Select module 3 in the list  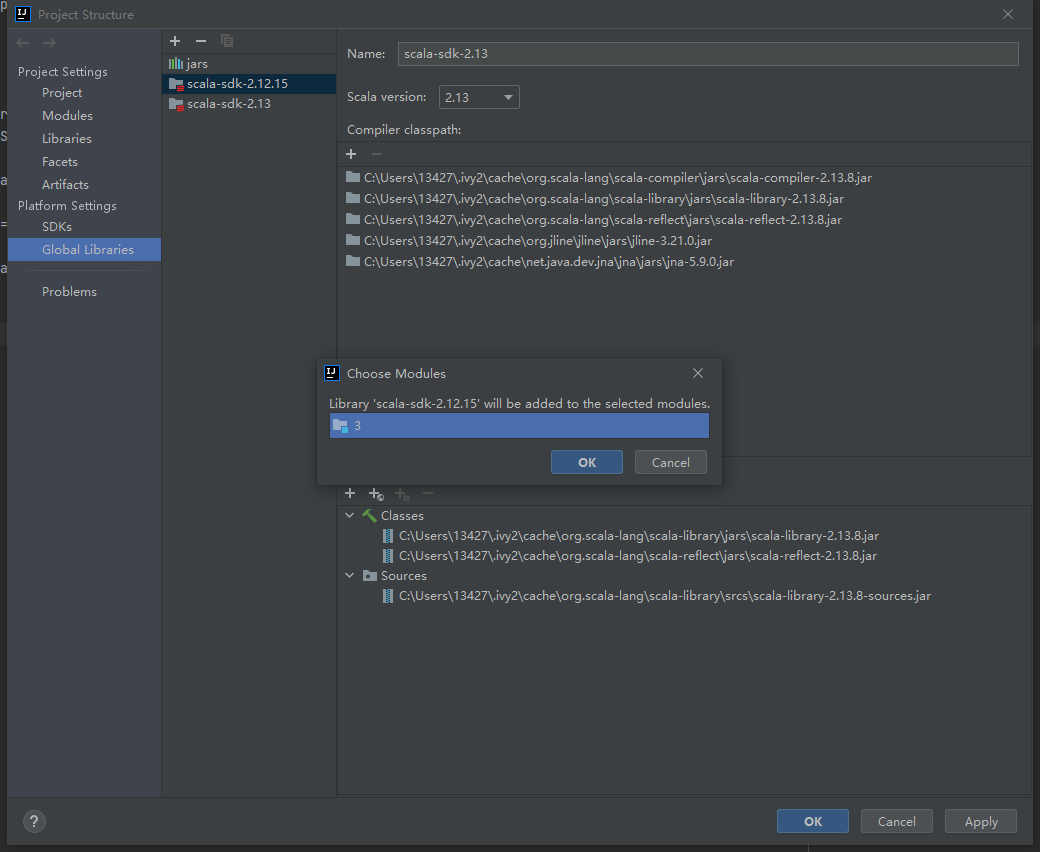(519, 426)
